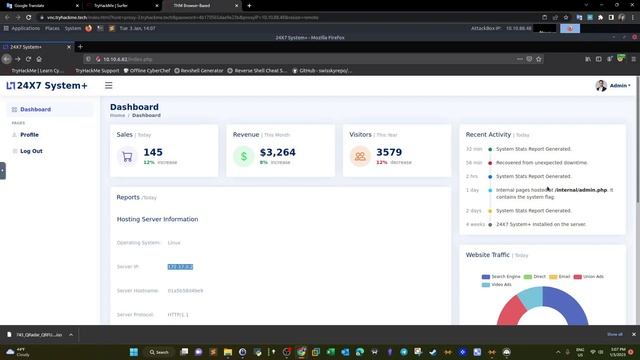Expand the left edge side panel handle

pos(2,171)
